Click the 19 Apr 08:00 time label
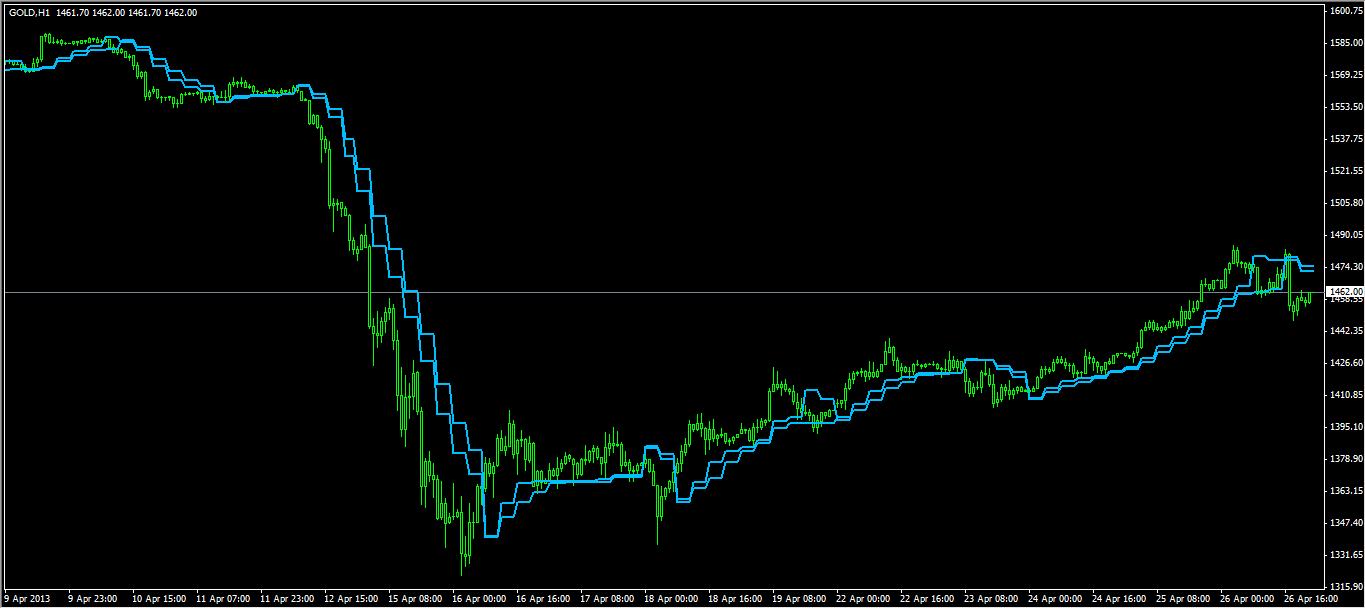This screenshot has width=1365, height=609. pyautogui.click(x=798, y=599)
